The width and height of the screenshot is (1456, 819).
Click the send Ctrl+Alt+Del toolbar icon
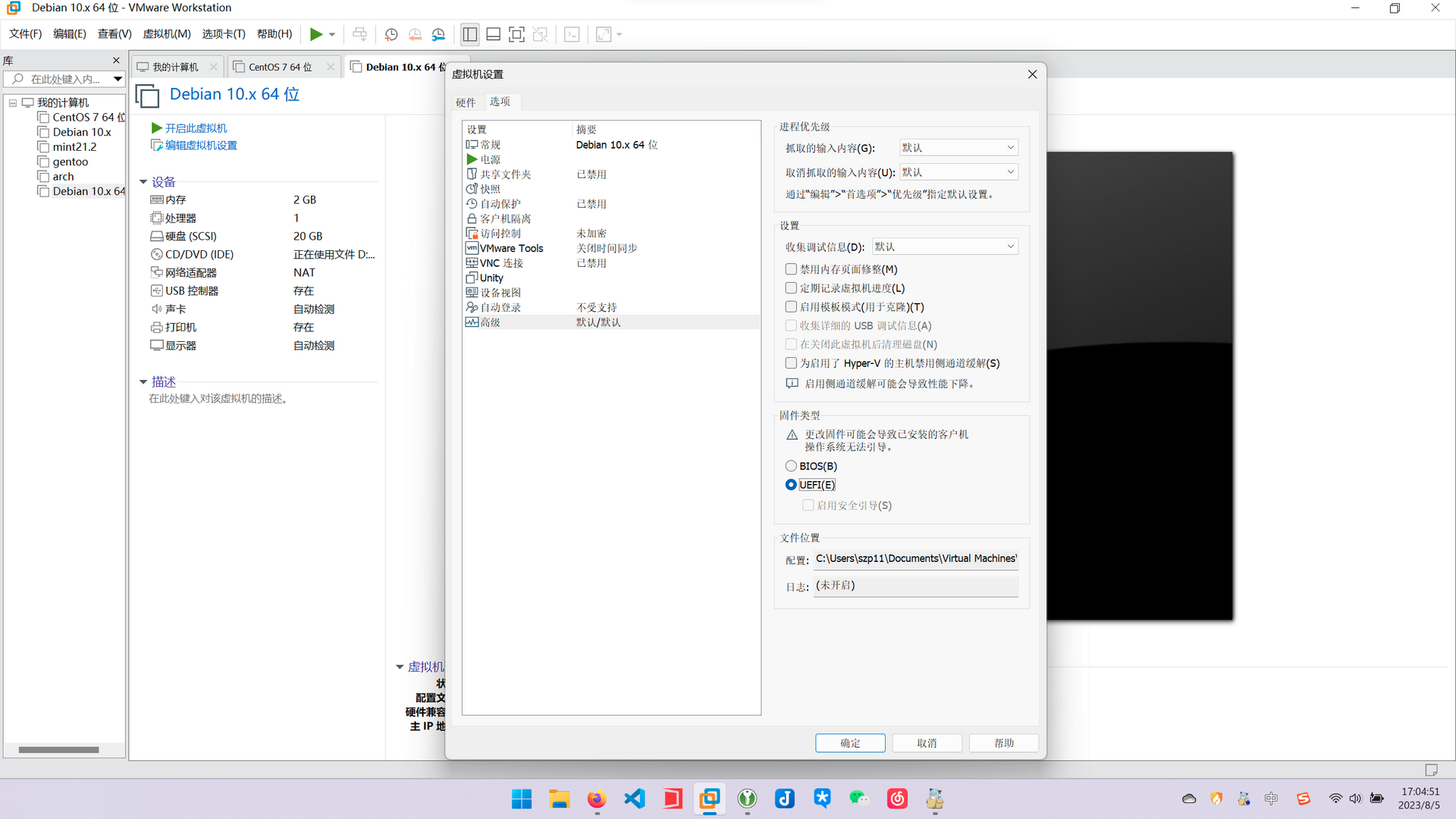pos(359,34)
